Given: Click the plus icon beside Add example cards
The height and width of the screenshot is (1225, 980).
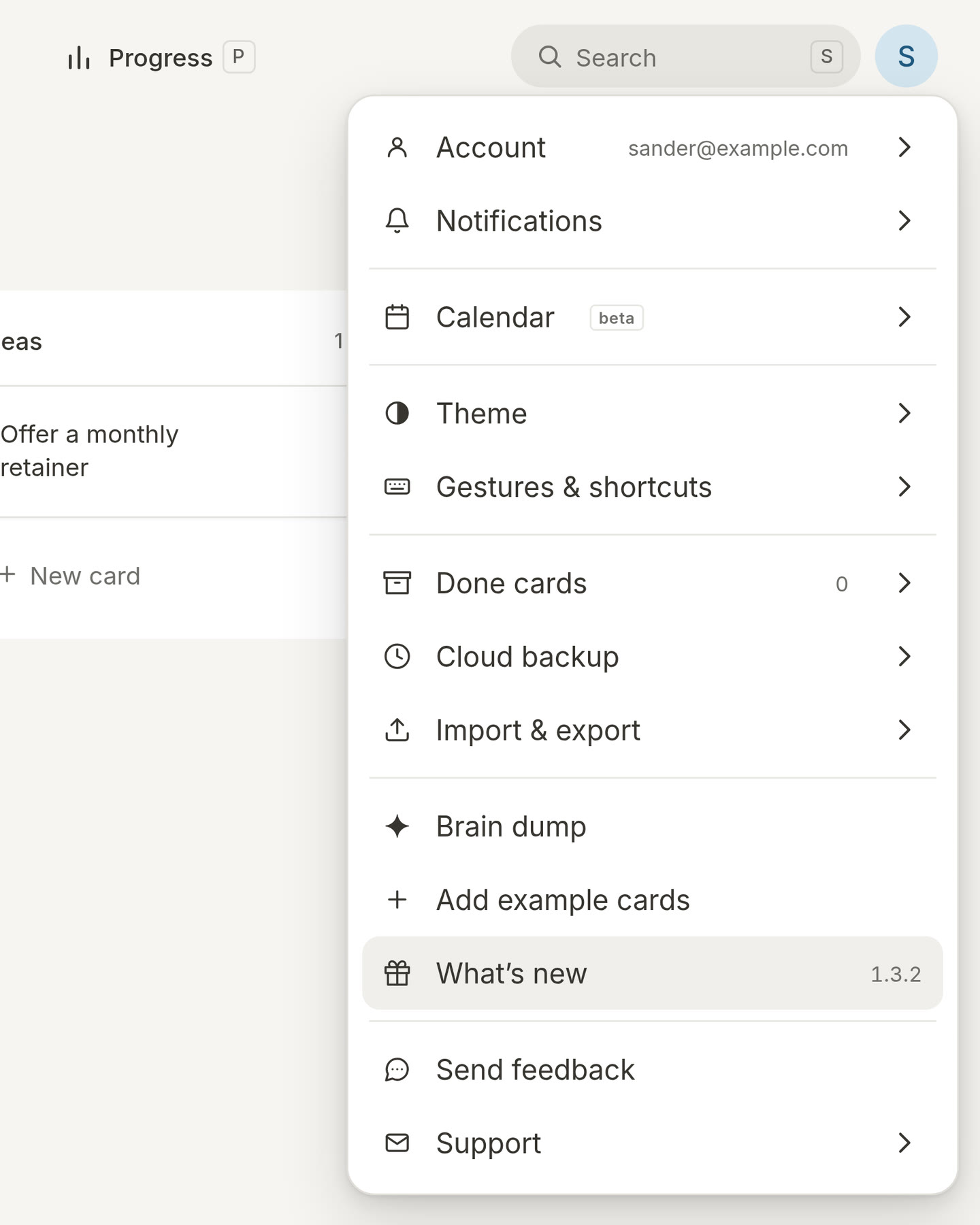Looking at the screenshot, I should [x=397, y=900].
